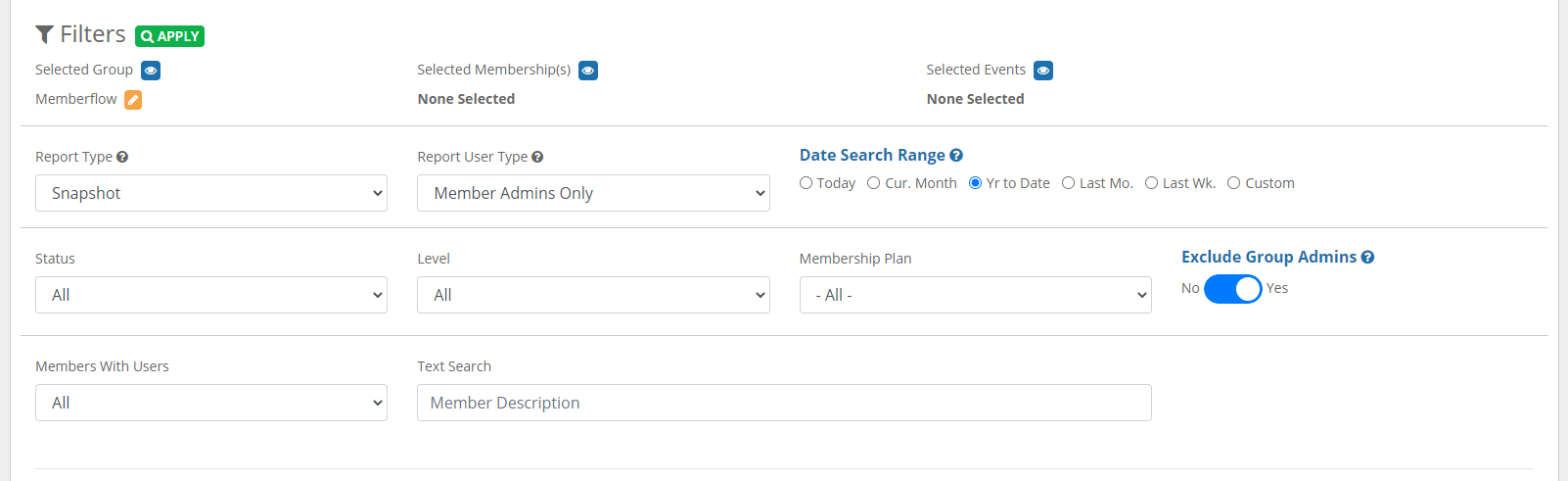Click the eye icon beside Selected Membership(s)

pos(588,71)
